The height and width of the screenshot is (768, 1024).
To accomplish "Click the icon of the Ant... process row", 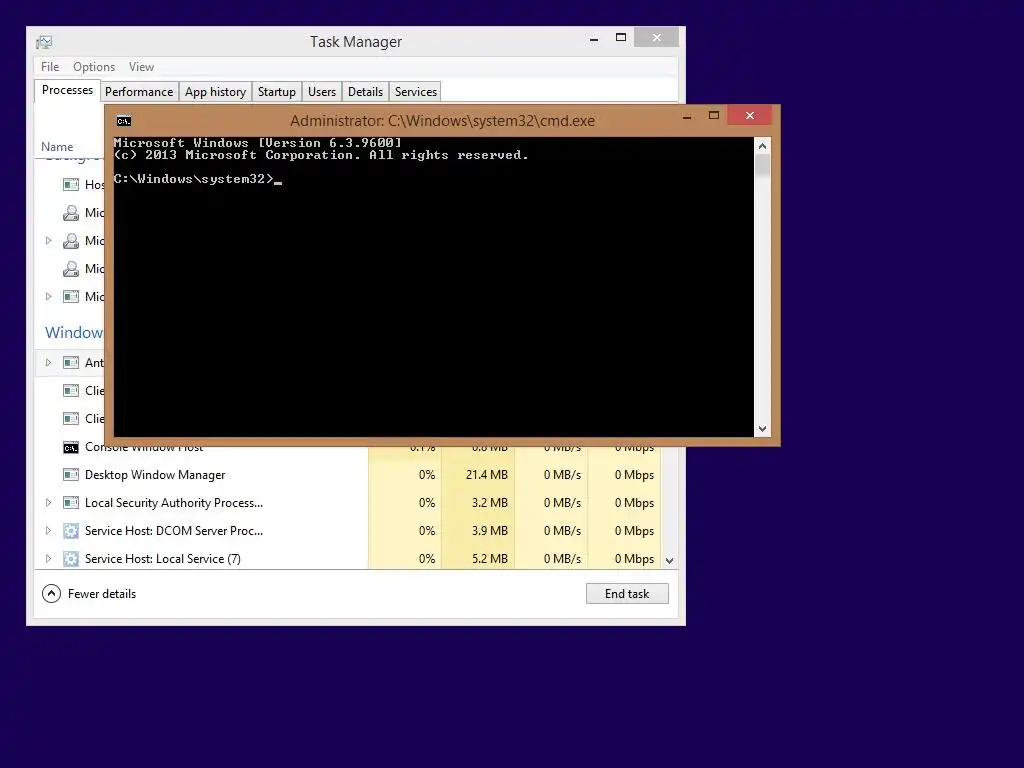I will [x=71, y=362].
